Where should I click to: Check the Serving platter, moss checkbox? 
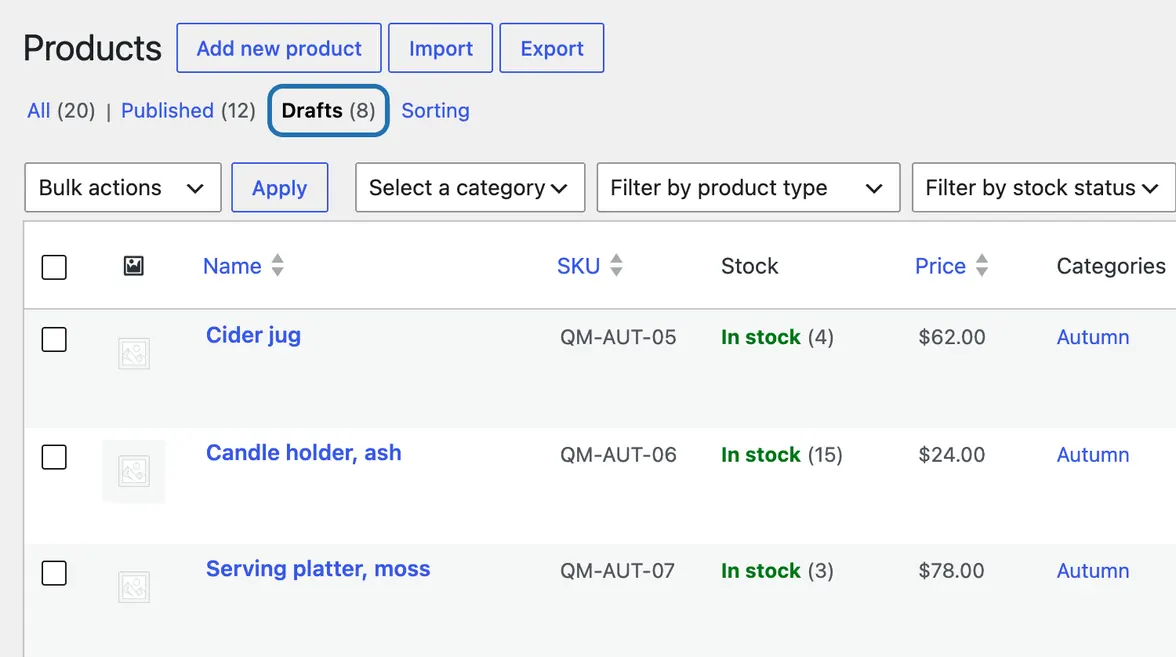click(x=54, y=573)
